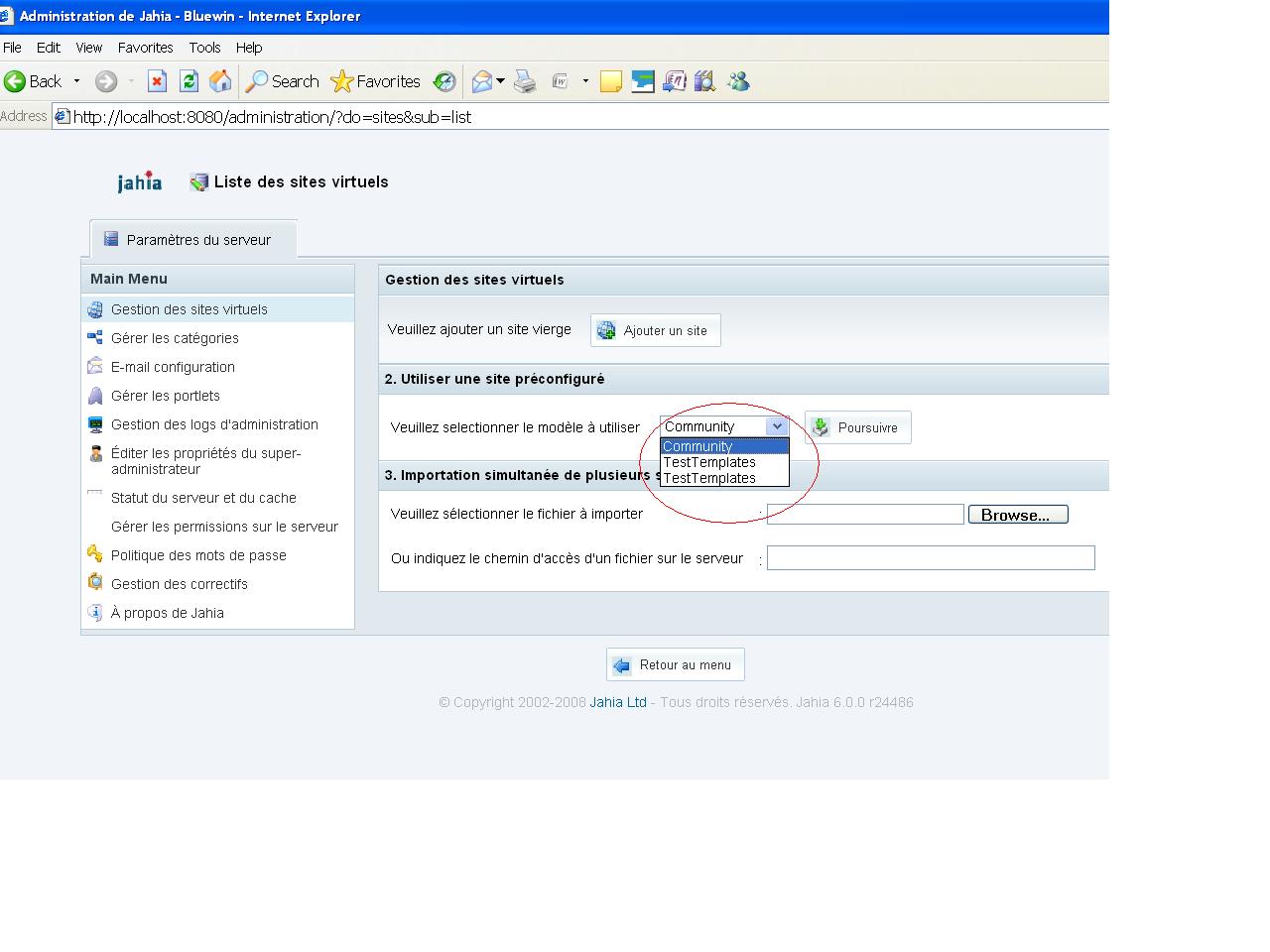Open Éditer les propriétés du super-administrateur
Screen dimensions: 1270x952
tap(206, 461)
